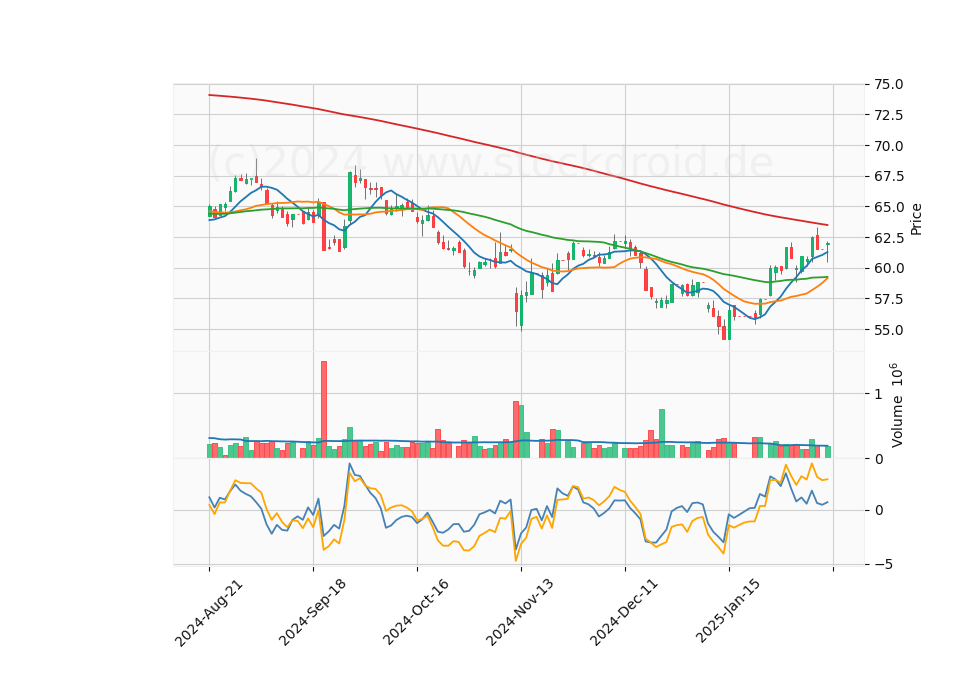Click the 70.0 price axis value
960x690 pixels.
click(x=887, y=146)
